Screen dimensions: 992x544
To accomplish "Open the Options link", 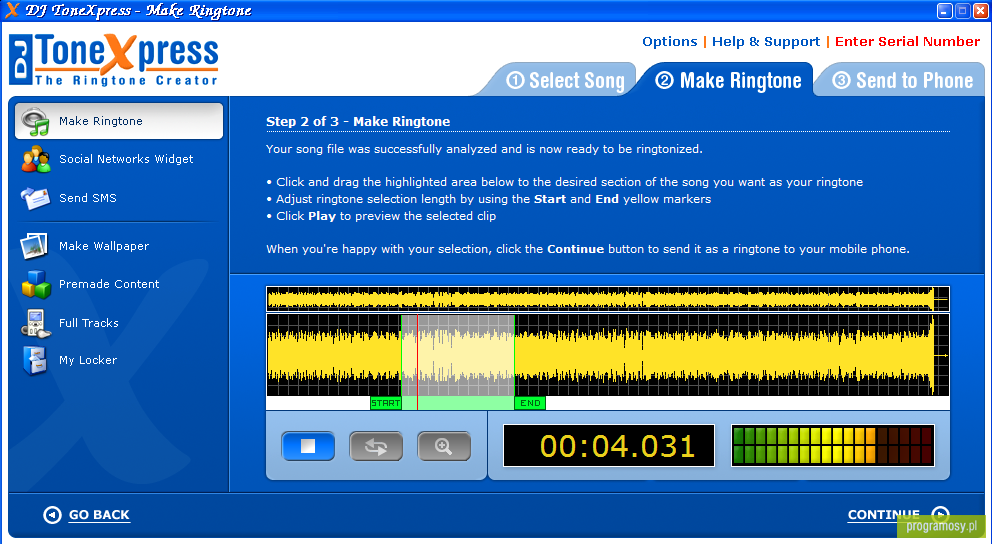I will 669,42.
